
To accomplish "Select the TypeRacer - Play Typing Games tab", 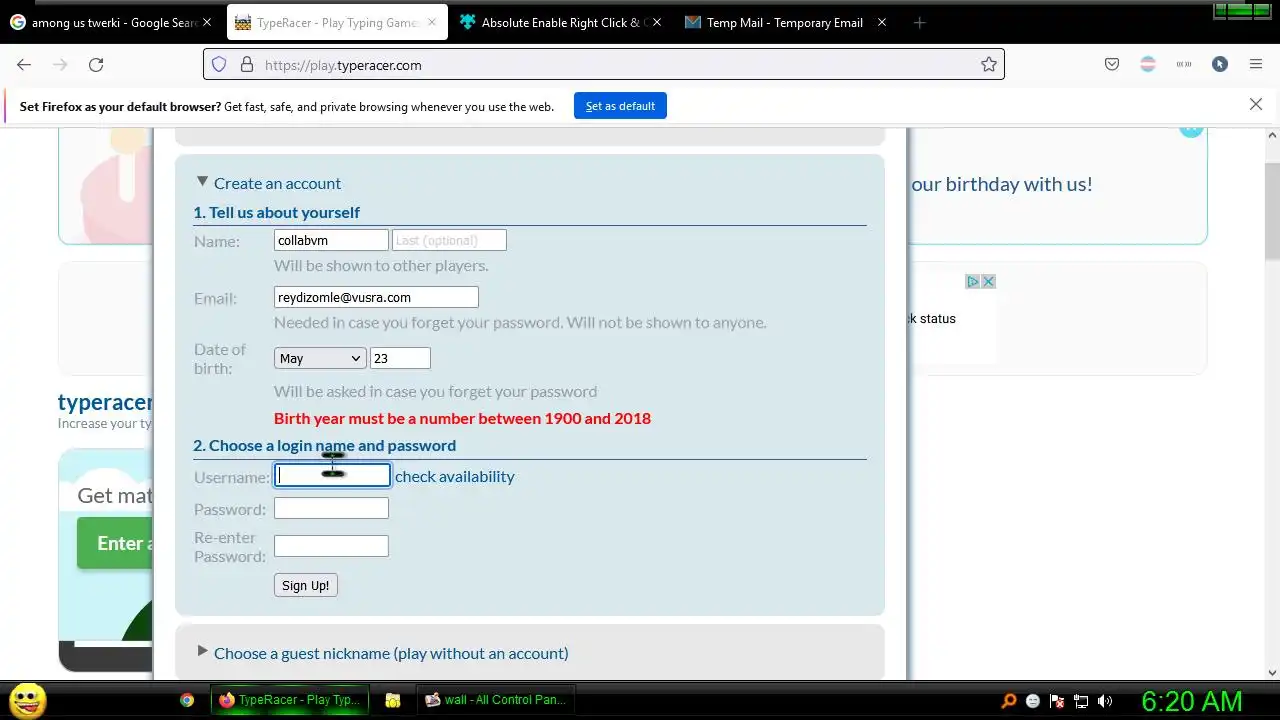I will click(x=337, y=22).
